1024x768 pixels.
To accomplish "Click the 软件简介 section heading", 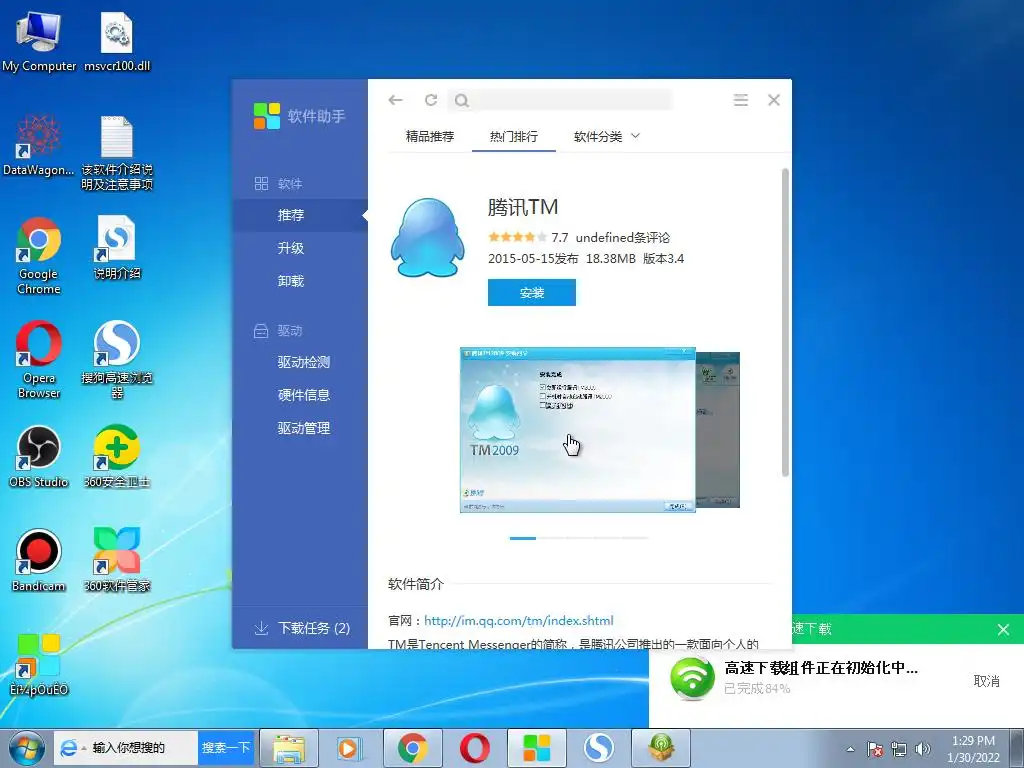I will pyautogui.click(x=415, y=584).
